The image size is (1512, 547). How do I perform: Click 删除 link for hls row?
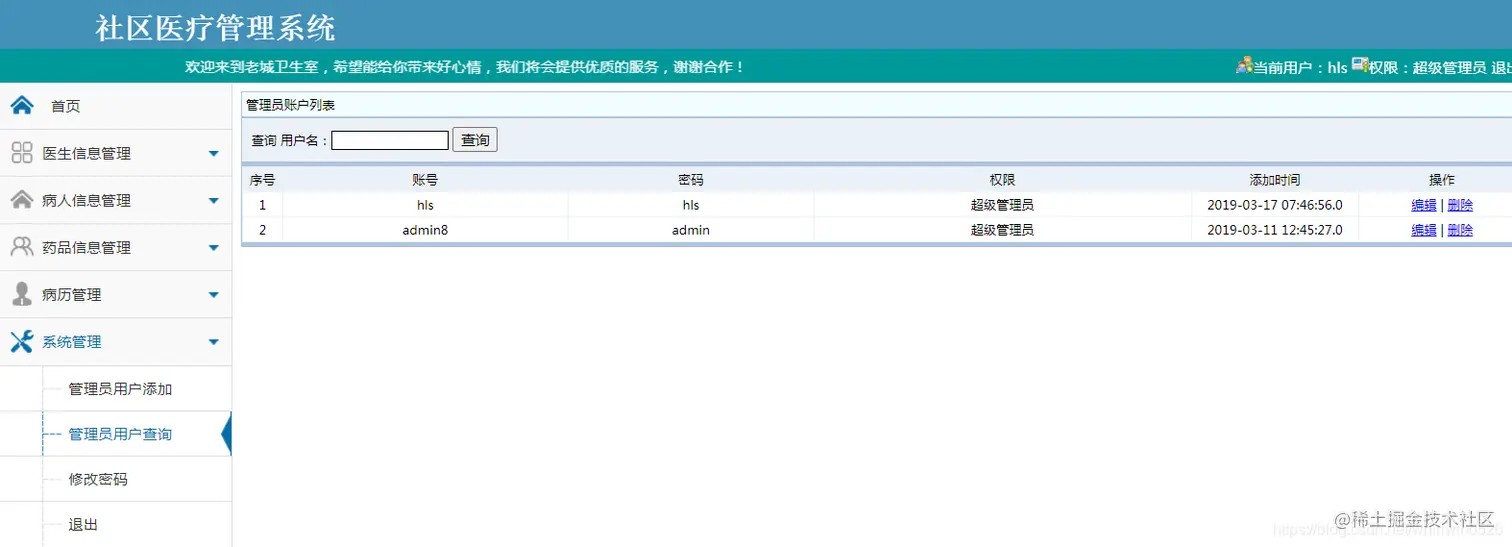pos(1460,205)
